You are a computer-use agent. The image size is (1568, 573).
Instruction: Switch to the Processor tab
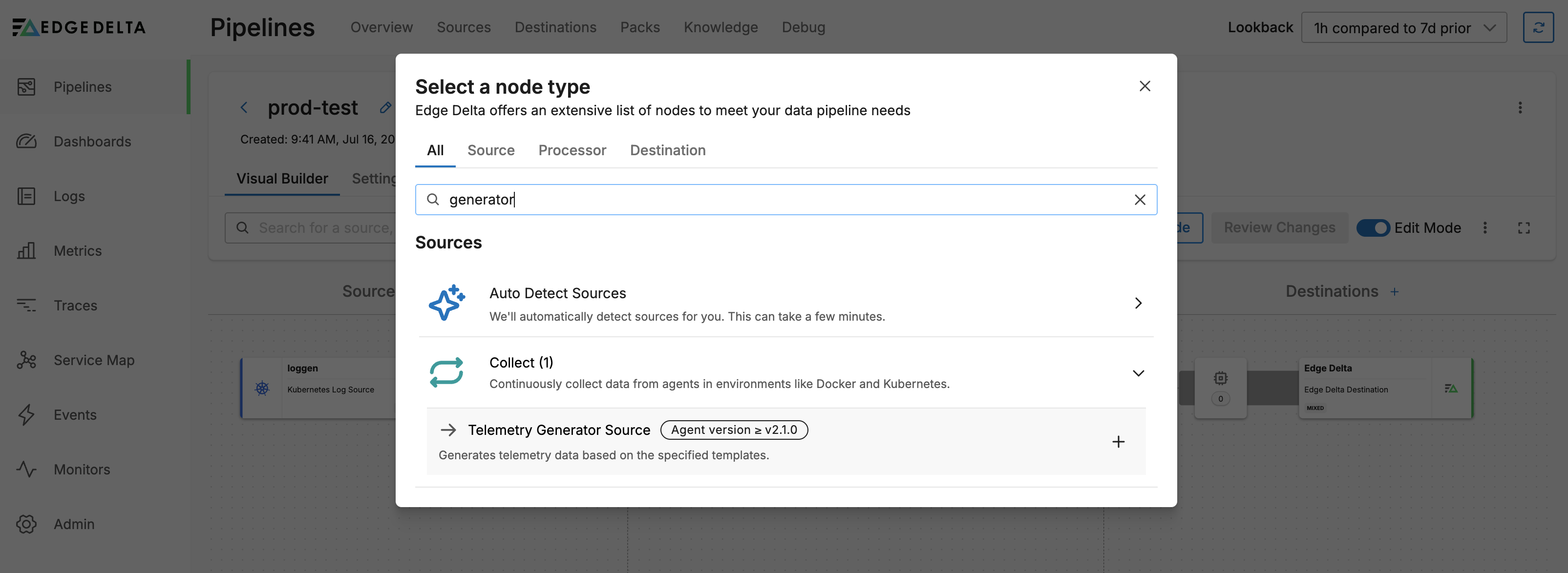[572, 150]
